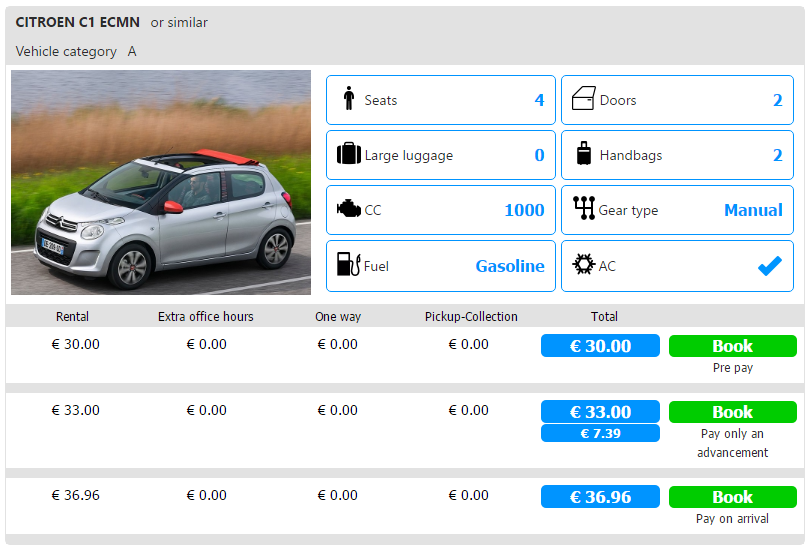Book the Pre pay €30.00 option
The width and height of the screenshot is (810, 550).
tap(733, 346)
